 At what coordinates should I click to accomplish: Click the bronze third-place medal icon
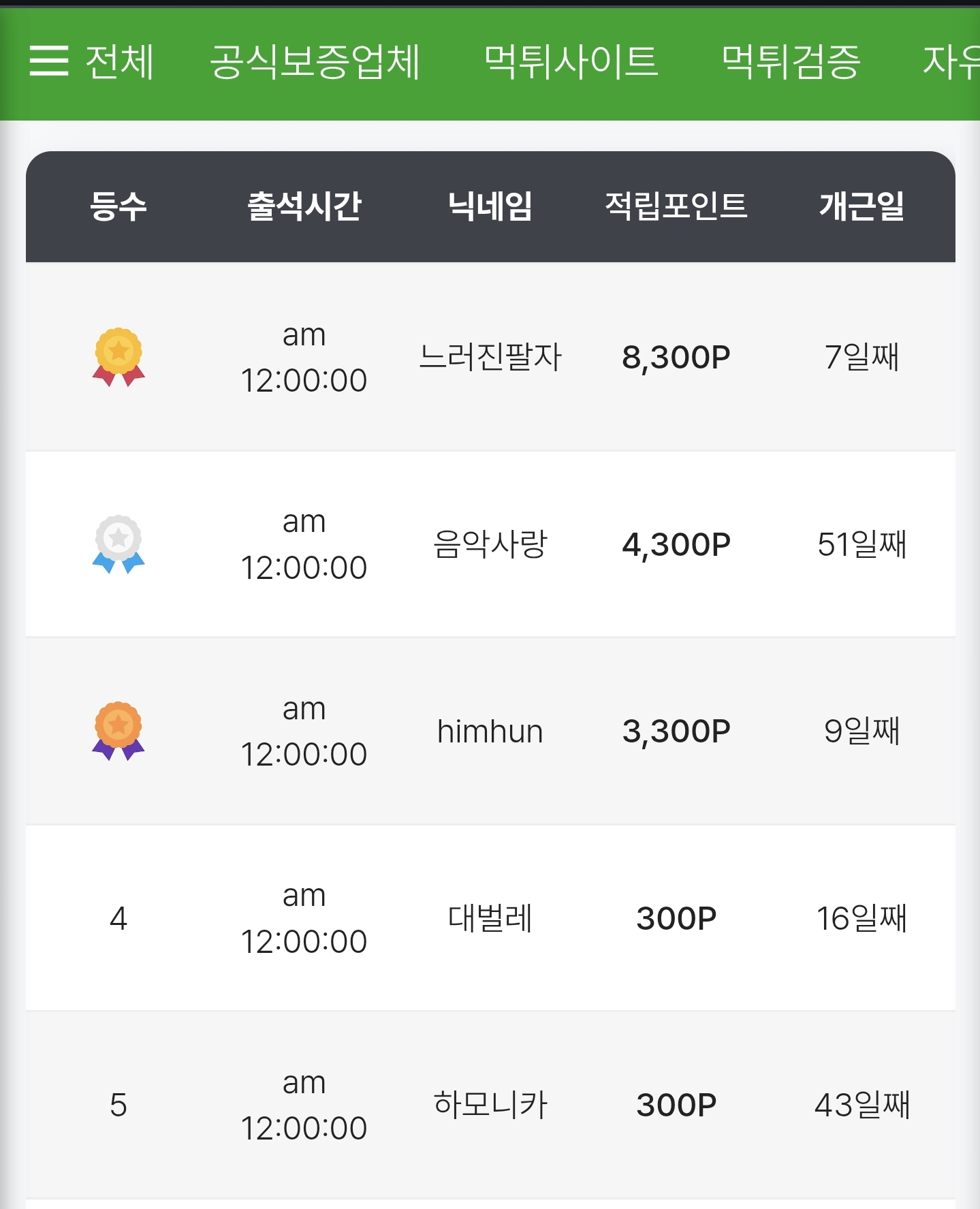118,731
